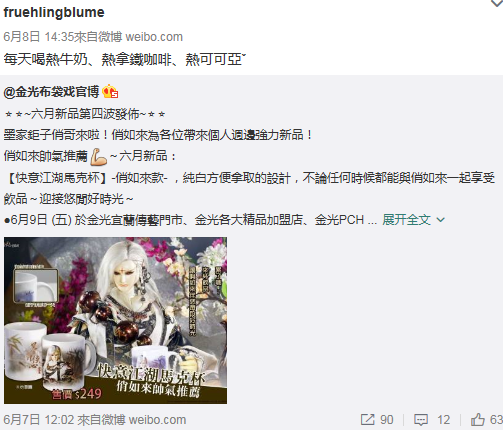Viewport: 503px width, 430px height.
Task: Click the 每天喝熱牛奶 comment text
Action: (x=125, y=60)
